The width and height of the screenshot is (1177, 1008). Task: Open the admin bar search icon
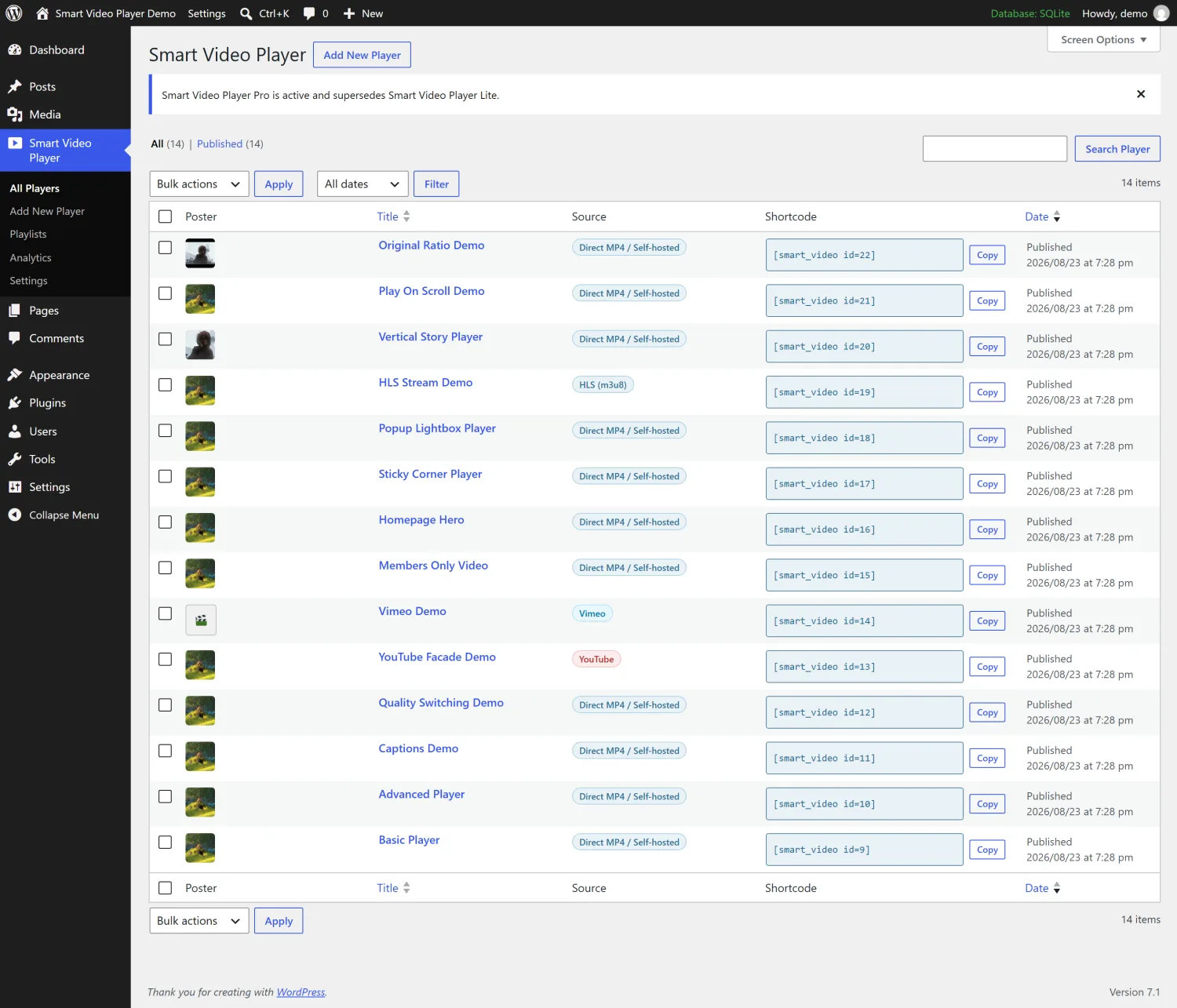(x=246, y=13)
